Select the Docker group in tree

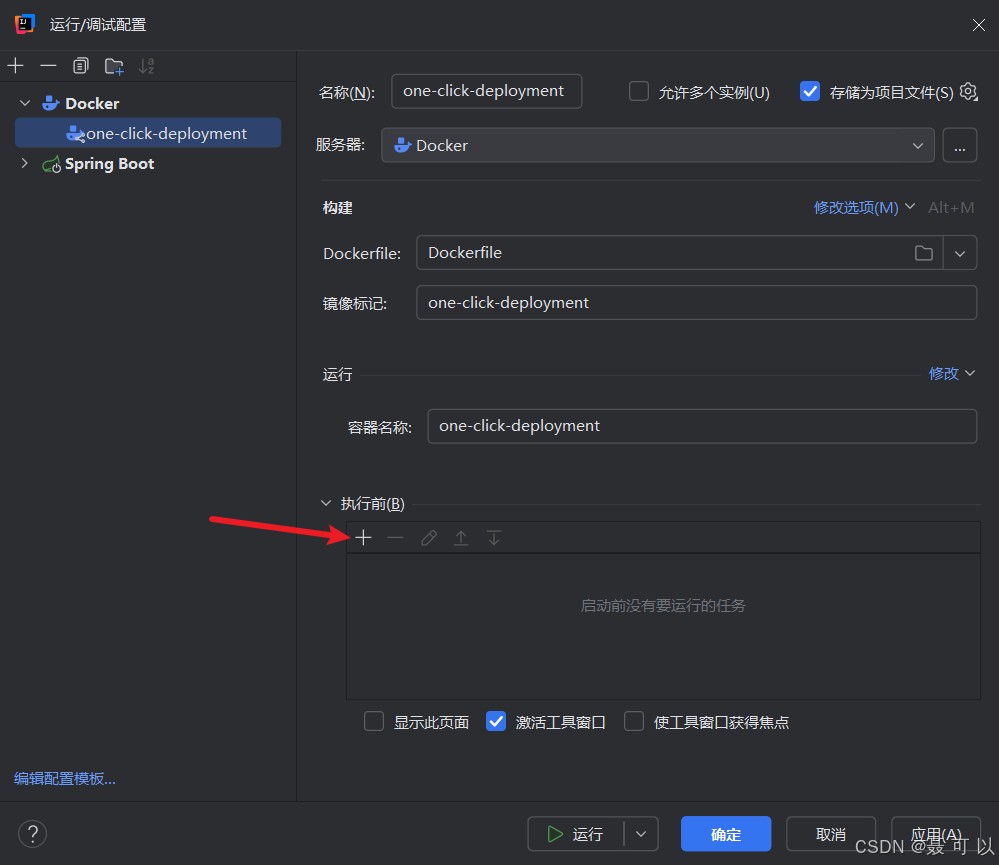(92, 103)
